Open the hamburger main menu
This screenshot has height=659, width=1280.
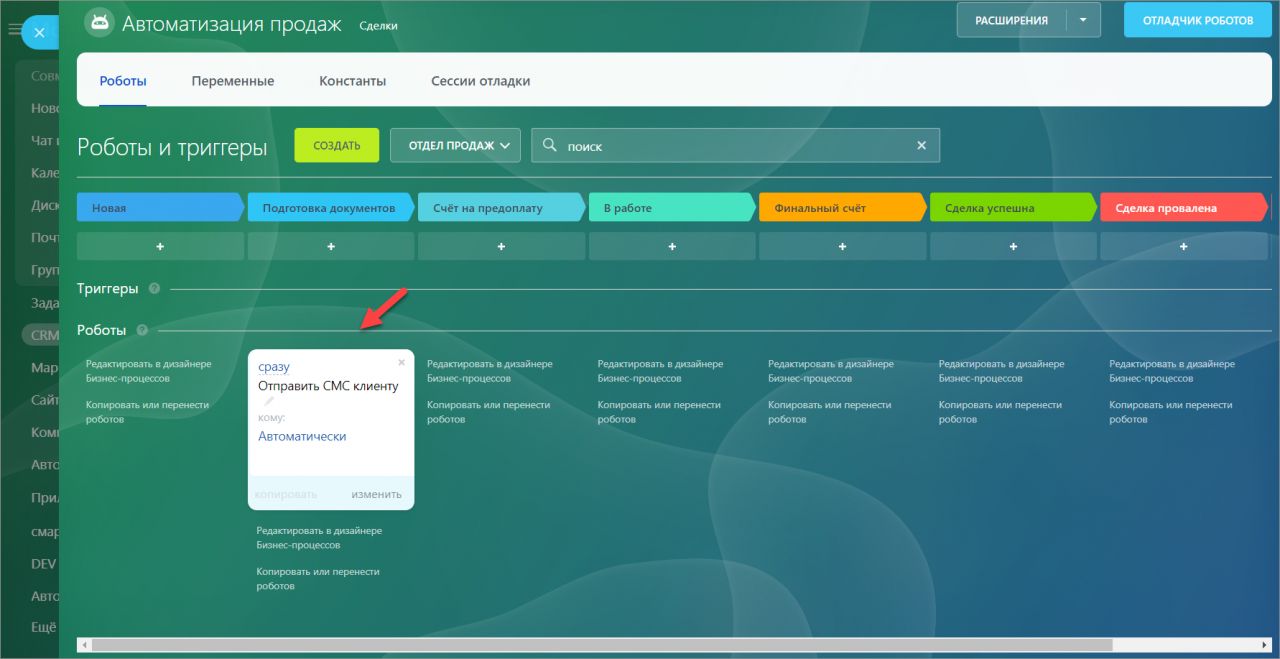[14, 30]
